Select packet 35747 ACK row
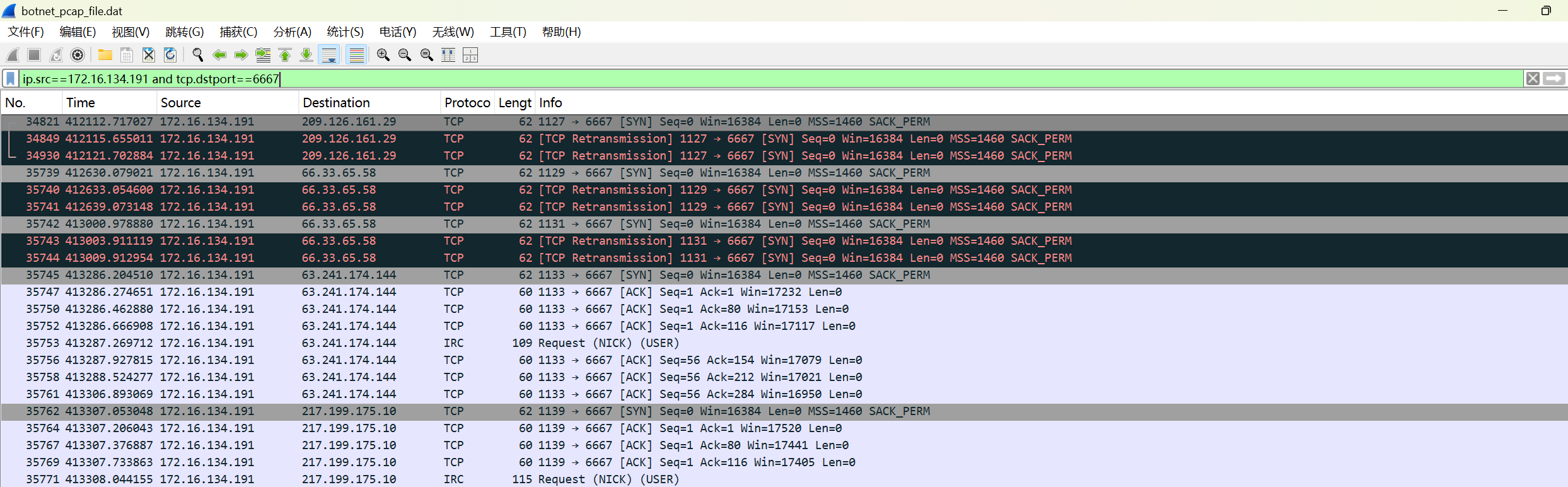This screenshot has width=1568, height=487. pos(784,292)
